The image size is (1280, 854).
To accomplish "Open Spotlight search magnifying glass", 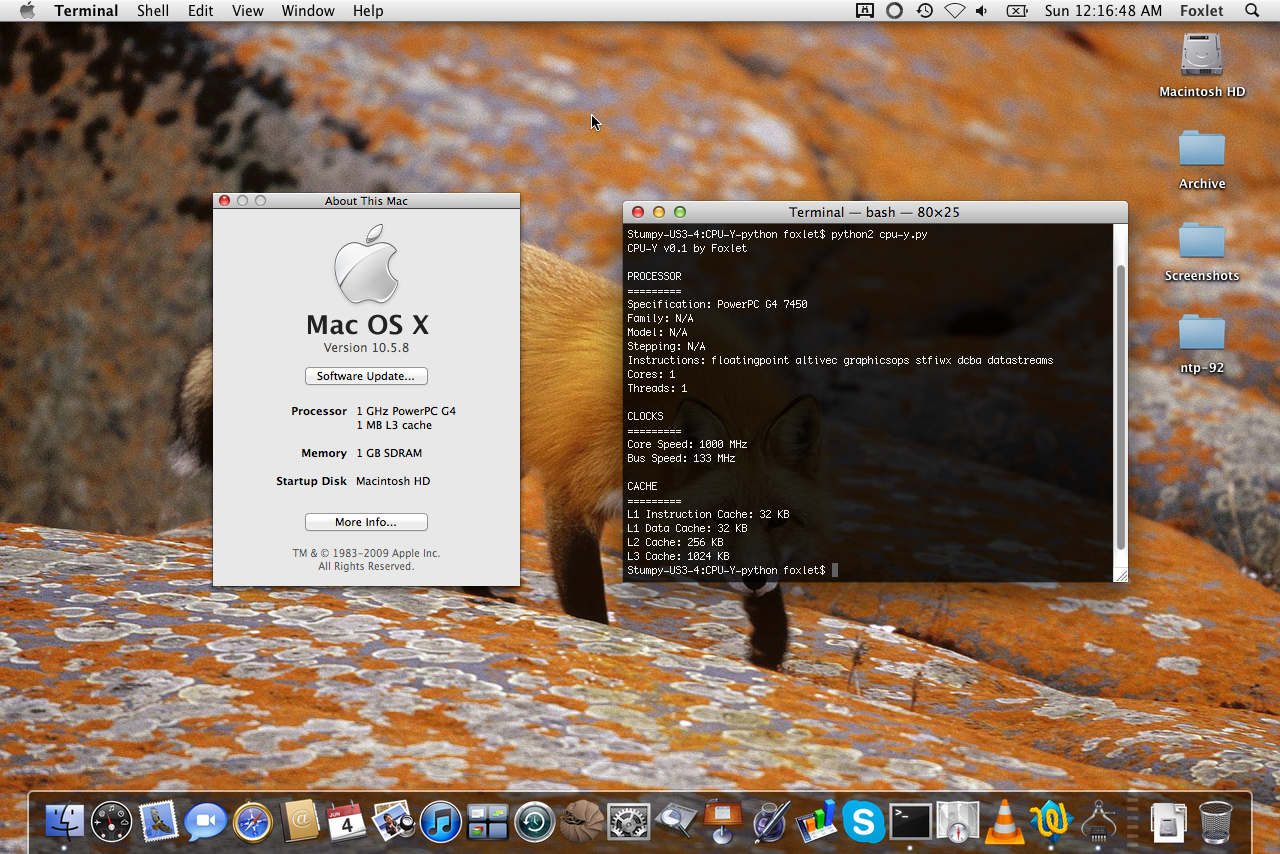I will [x=1252, y=11].
